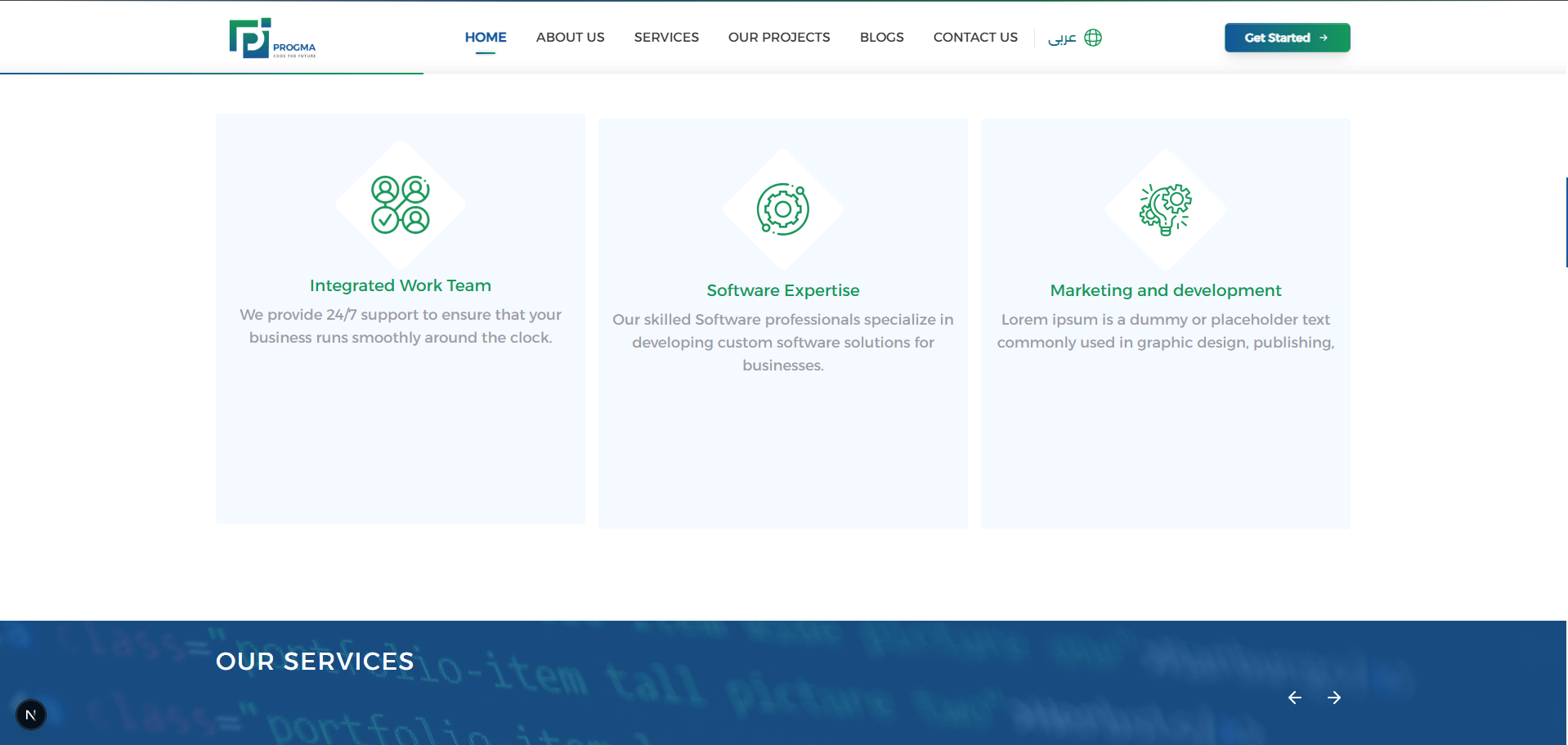Click the Marketing and development lightbulb icon

click(x=1166, y=209)
